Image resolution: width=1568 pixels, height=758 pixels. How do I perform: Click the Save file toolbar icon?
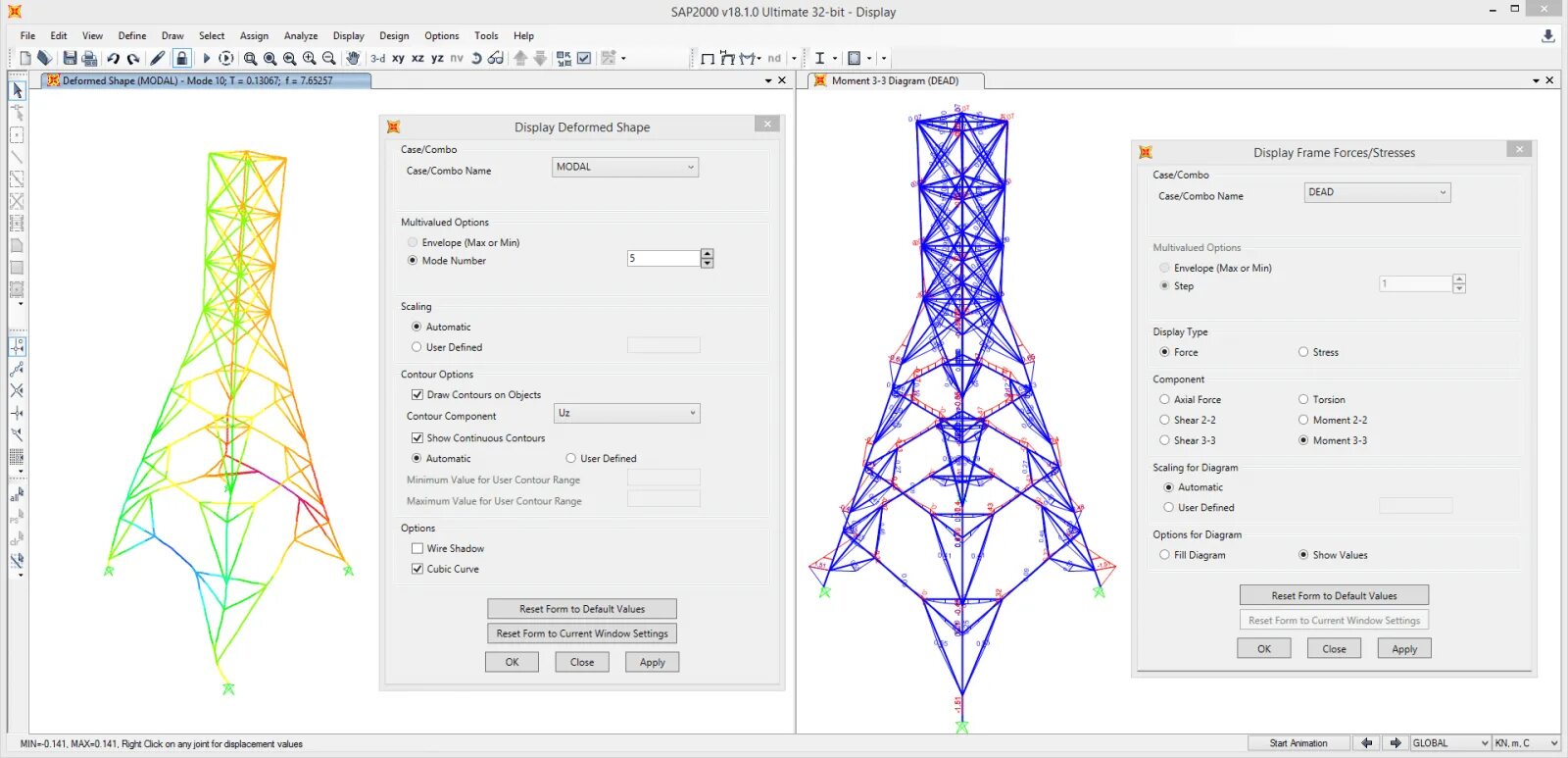point(70,59)
